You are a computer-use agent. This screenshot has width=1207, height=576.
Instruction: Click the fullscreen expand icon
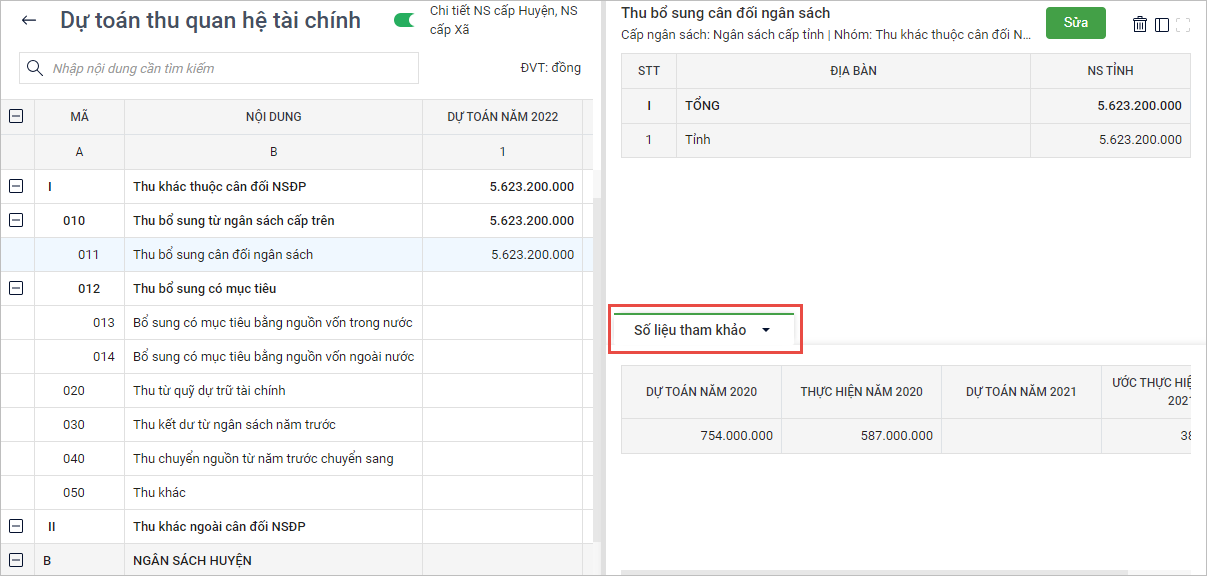(x=1184, y=24)
